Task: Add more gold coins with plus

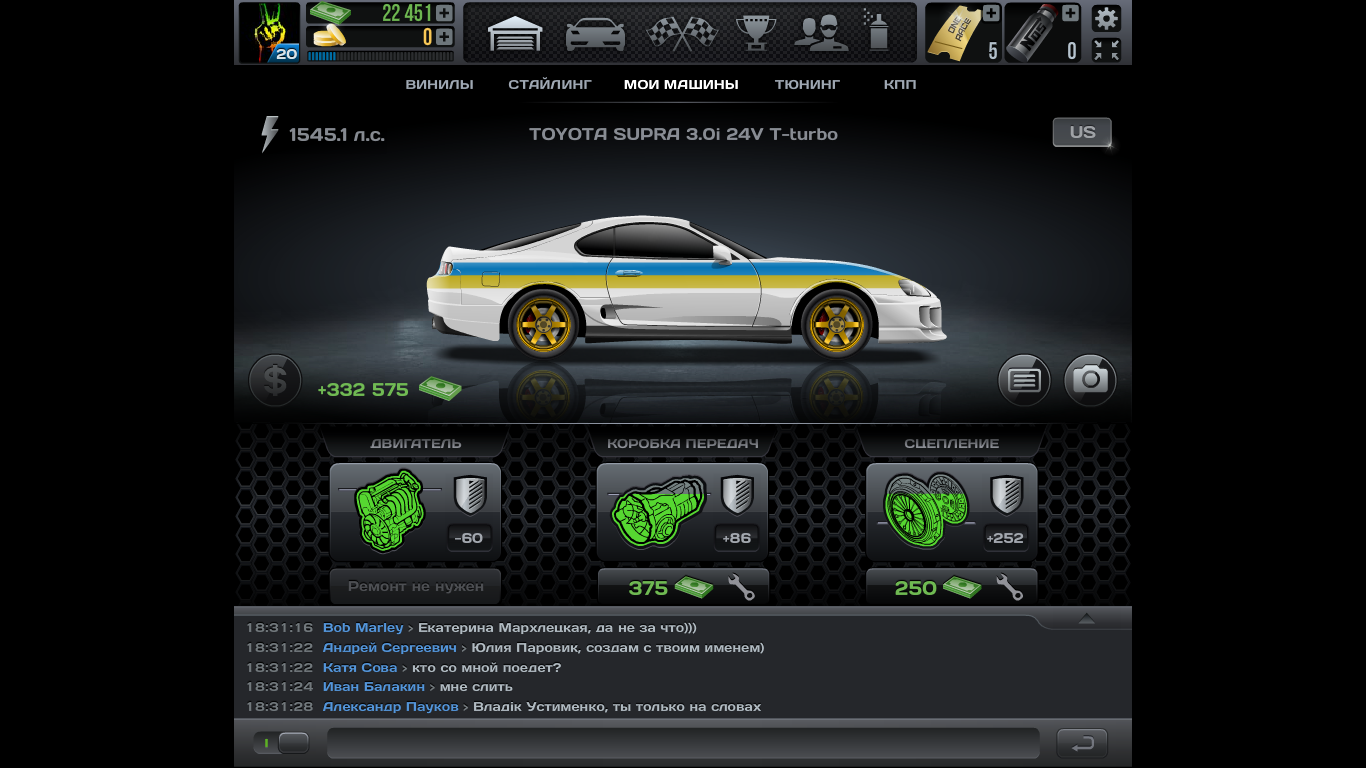Action: [x=444, y=37]
